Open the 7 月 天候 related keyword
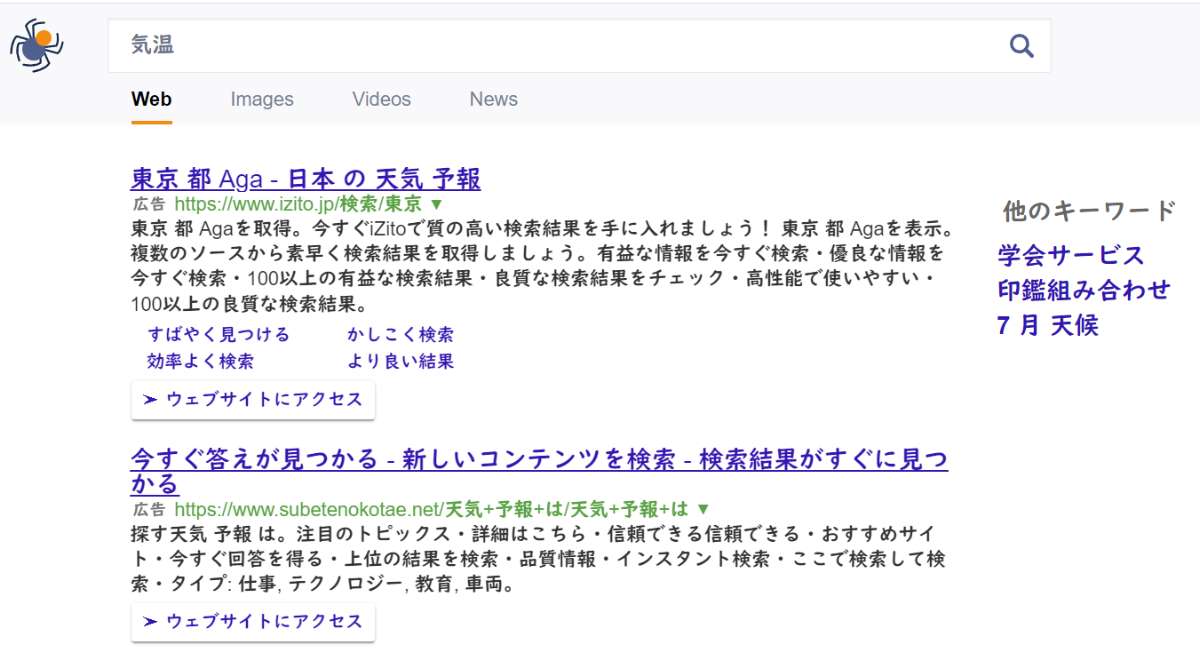The height and width of the screenshot is (653, 1200). point(1047,325)
